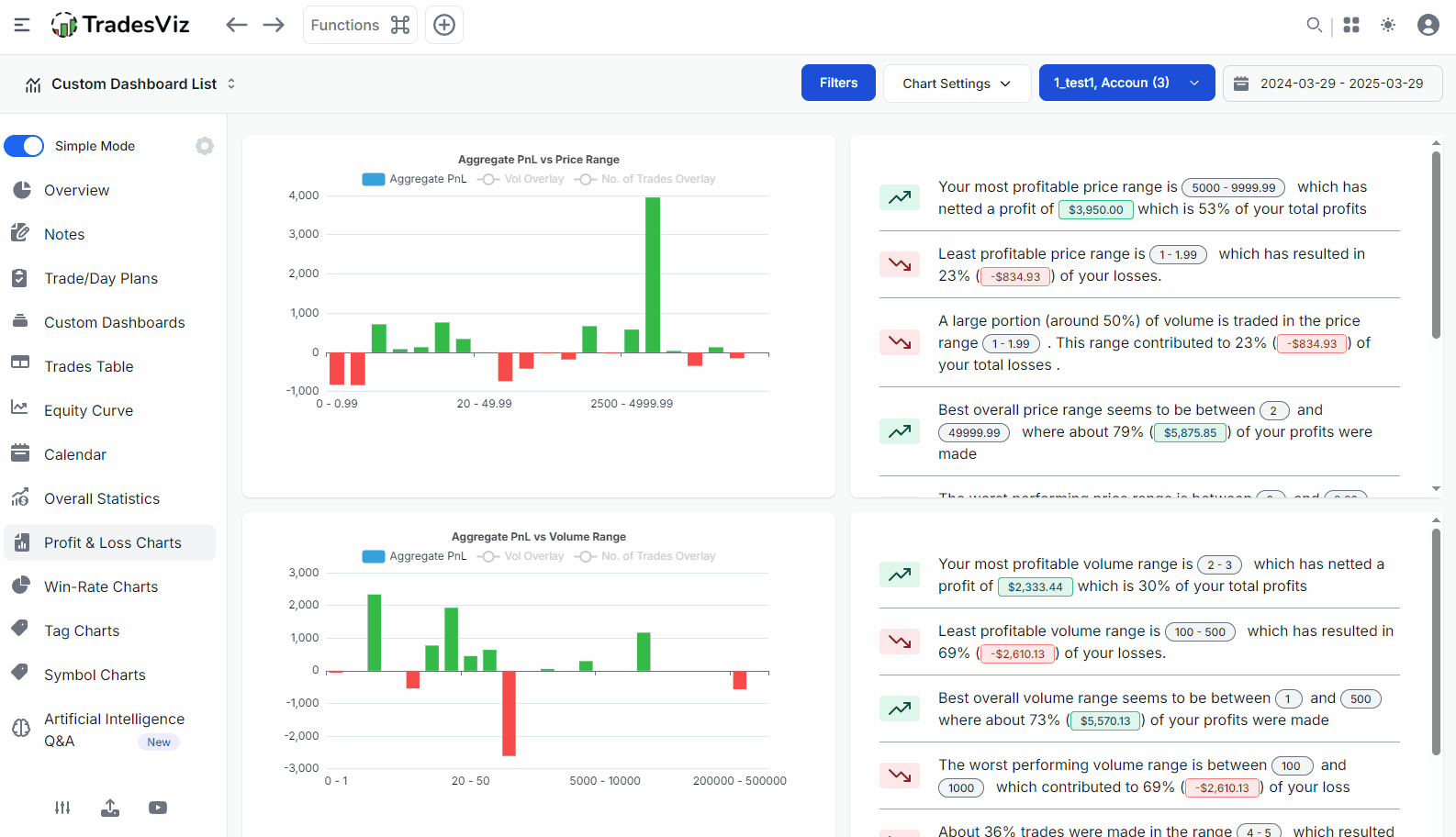
Task: Toggle Vol Overlay in Price Range chart
Action: [521, 179]
